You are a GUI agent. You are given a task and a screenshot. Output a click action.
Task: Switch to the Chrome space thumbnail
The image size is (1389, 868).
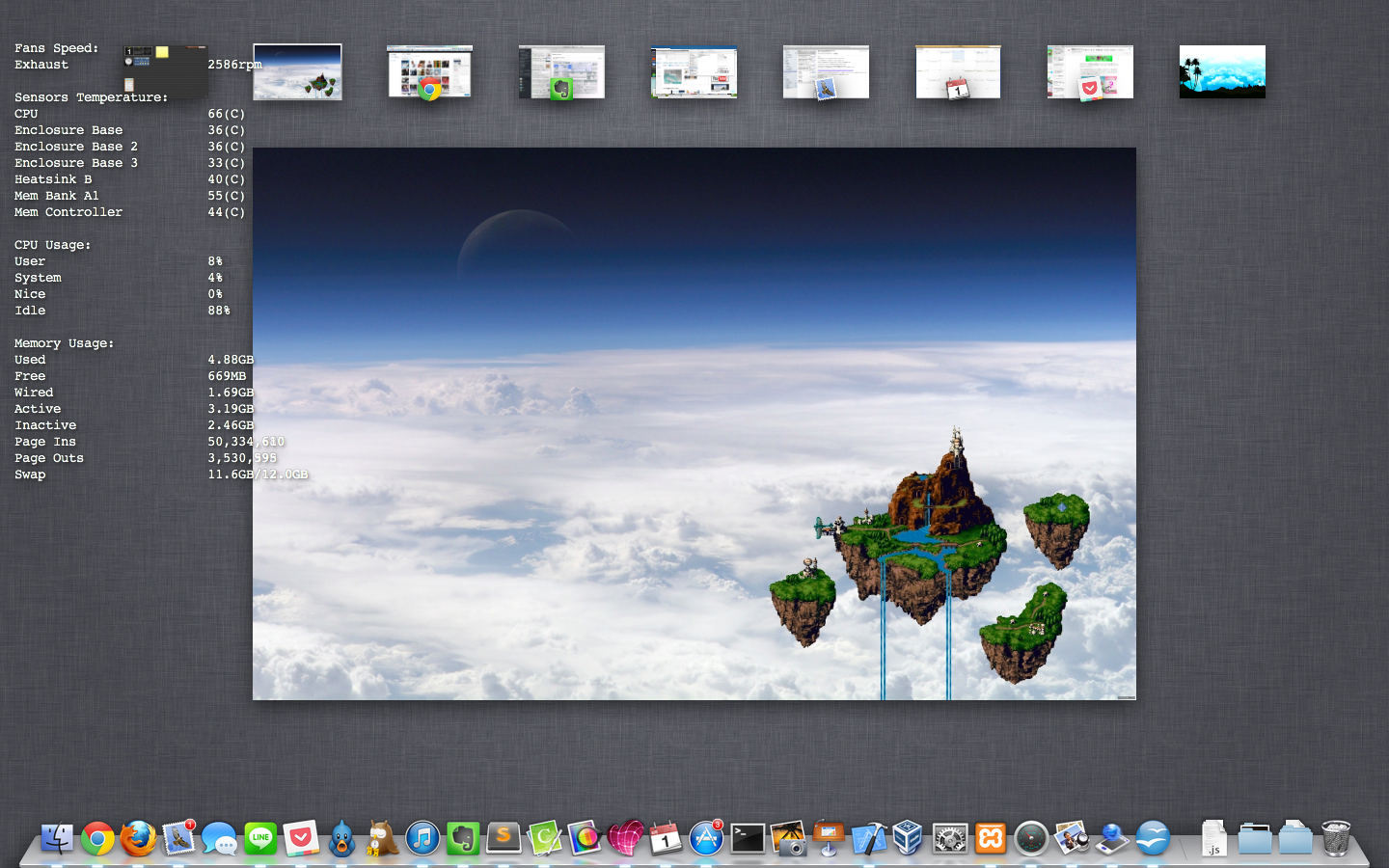(x=429, y=71)
